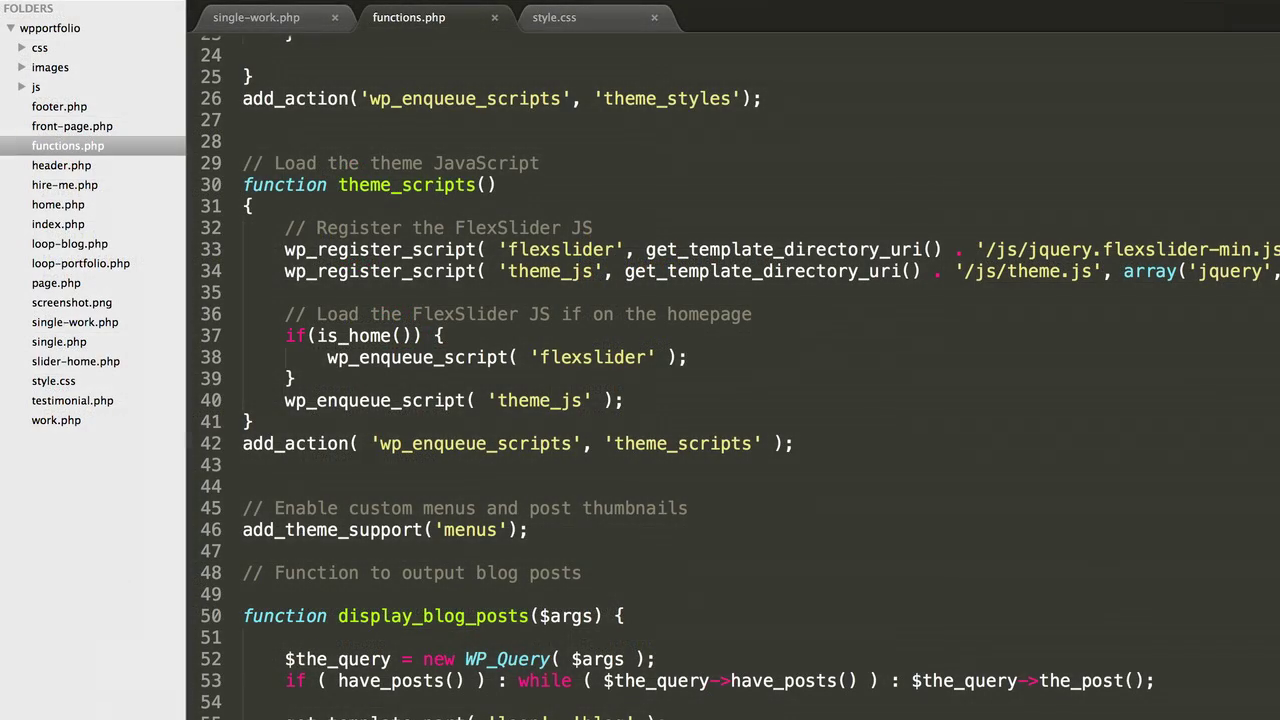1280x720 pixels.
Task: Open page.php in the sidebar
Action: click(x=56, y=283)
